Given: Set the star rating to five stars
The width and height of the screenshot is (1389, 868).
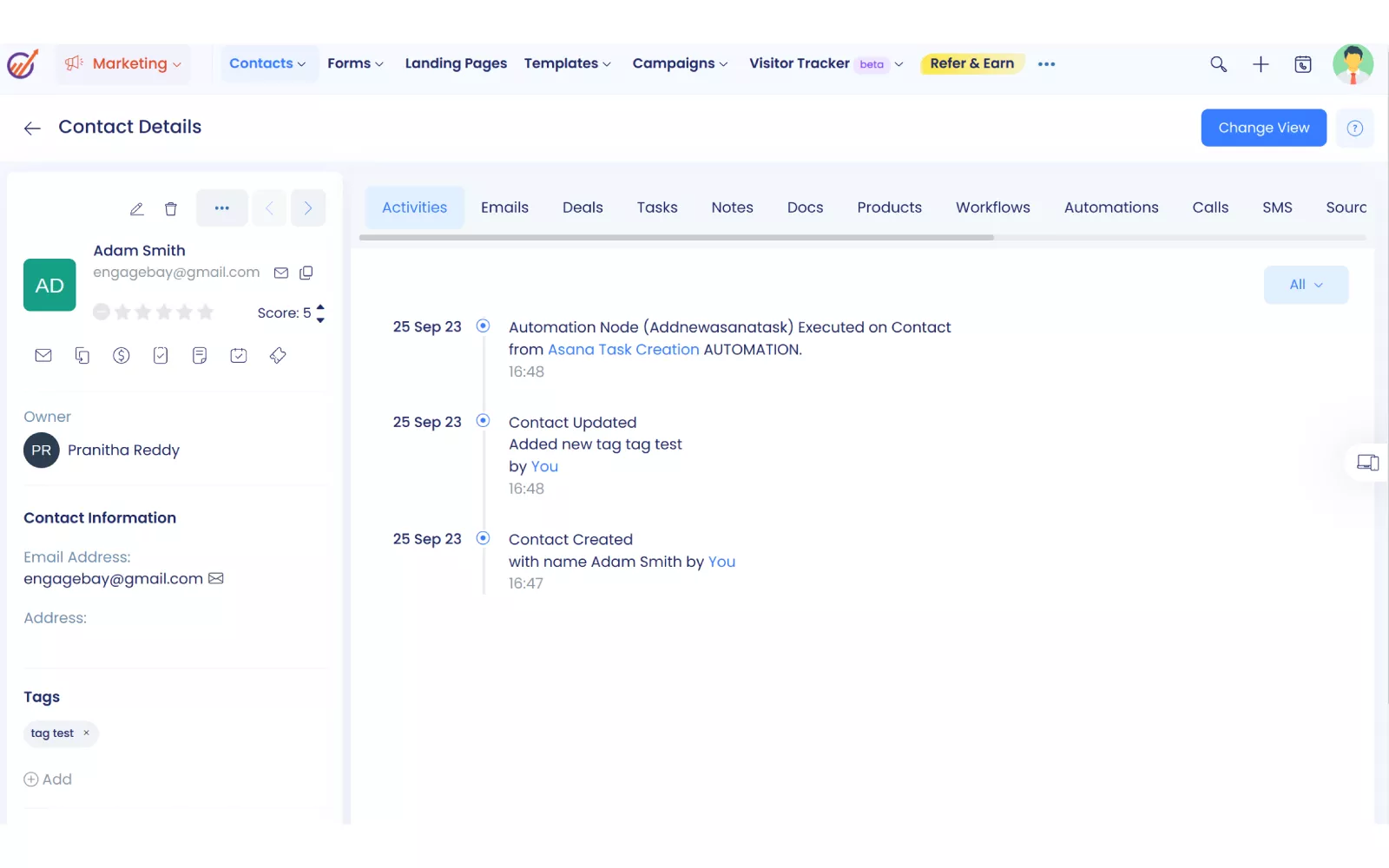Looking at the screenshot, I should tap(206, 312).
